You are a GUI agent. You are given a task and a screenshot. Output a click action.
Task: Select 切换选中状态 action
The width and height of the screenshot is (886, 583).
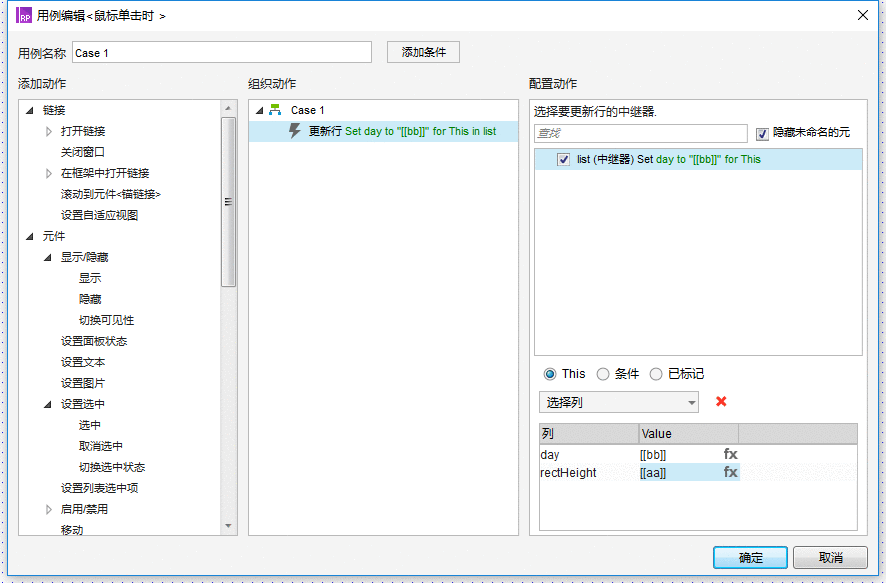pyautogui.click(x=112, y=467)
